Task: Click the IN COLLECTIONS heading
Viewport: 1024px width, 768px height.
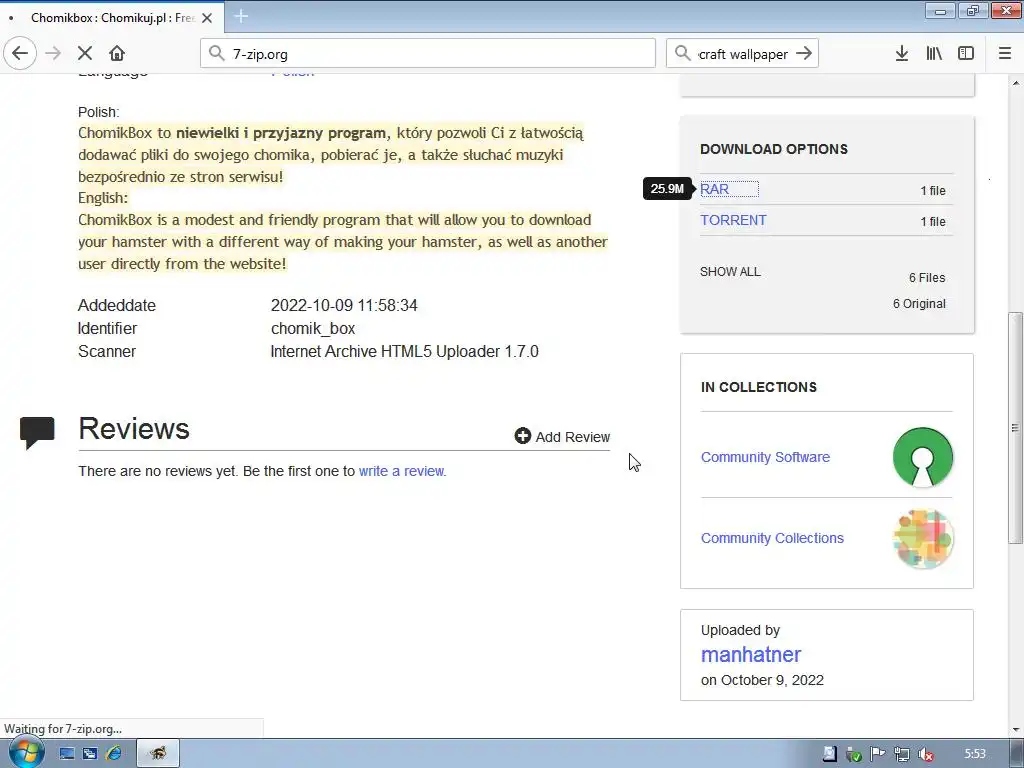Action: 759,387
